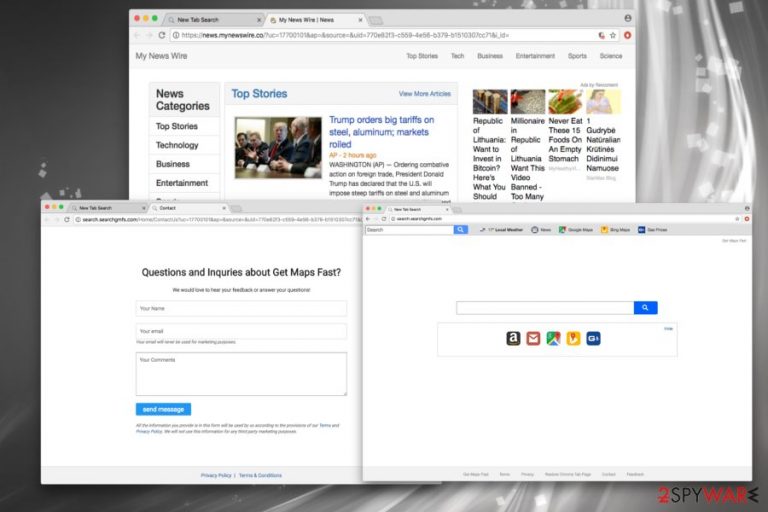The width and height of the screenshot is (768, 512).
Task: Open News in the New Tab Search toolbar
Action: 541,229
